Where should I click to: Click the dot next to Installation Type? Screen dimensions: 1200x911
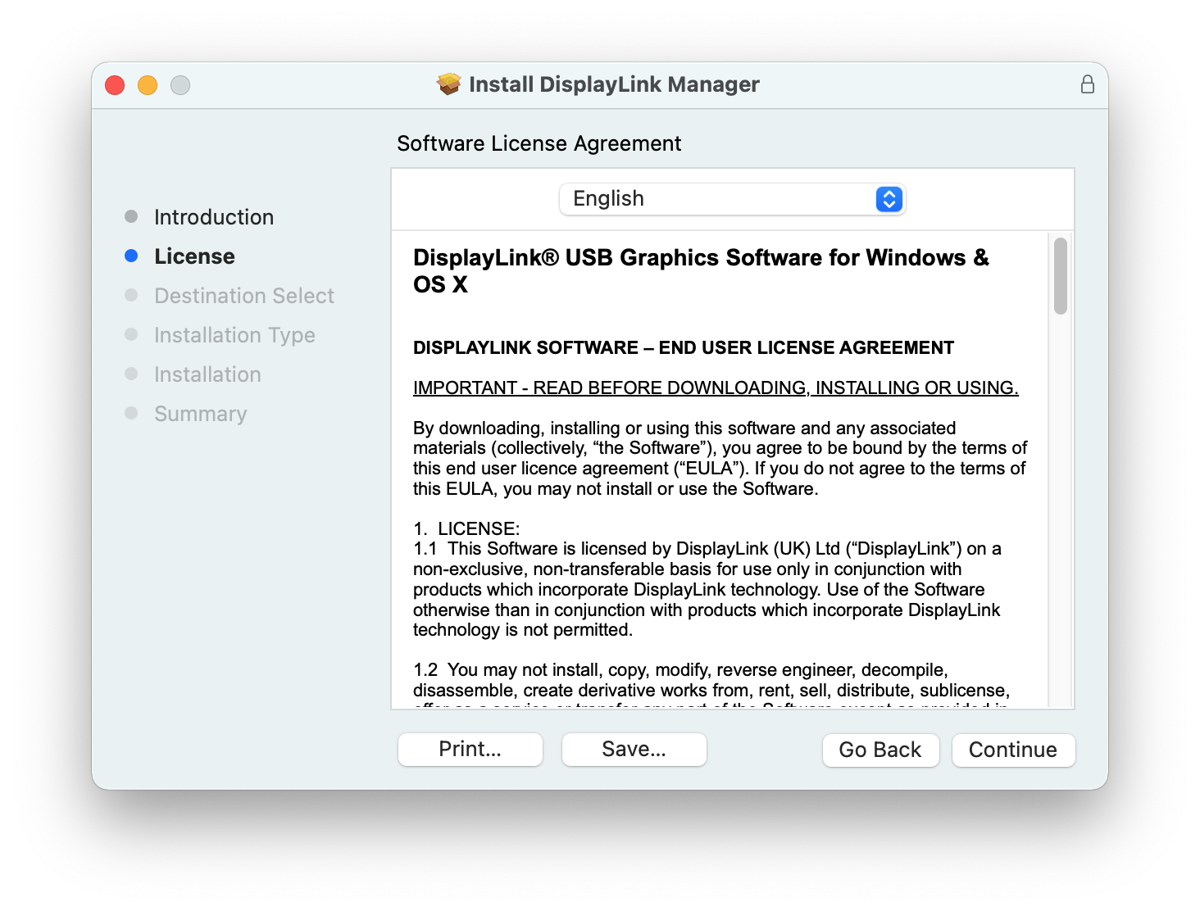pos(131,334)
